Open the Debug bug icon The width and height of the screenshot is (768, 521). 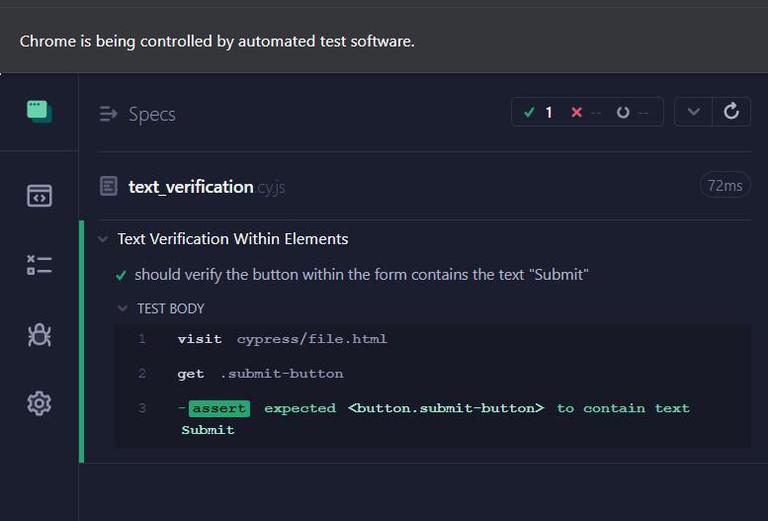click(x=39, y=335)
